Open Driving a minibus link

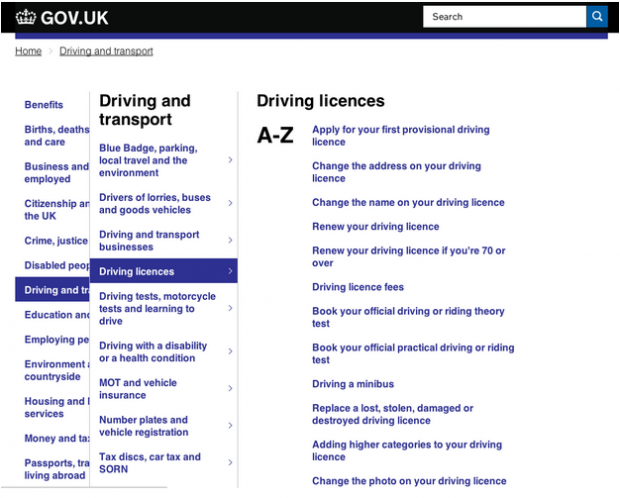tap(353, 384)
